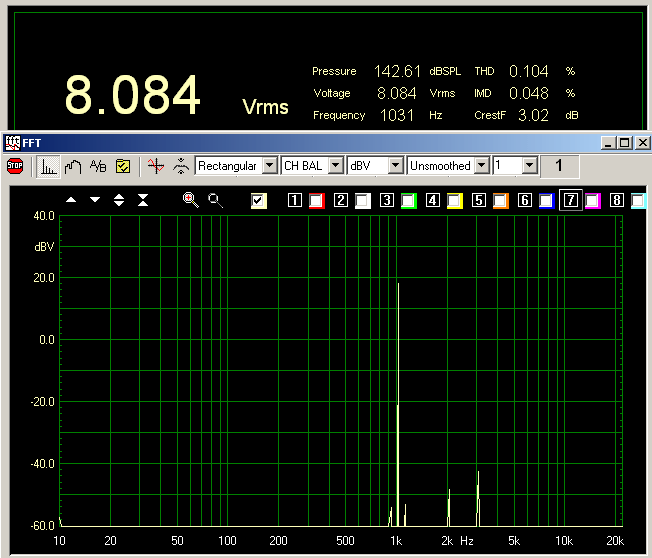Click the blue swatch for trace 6
This screenshot has width=652, height=558.
click(546, 201)
